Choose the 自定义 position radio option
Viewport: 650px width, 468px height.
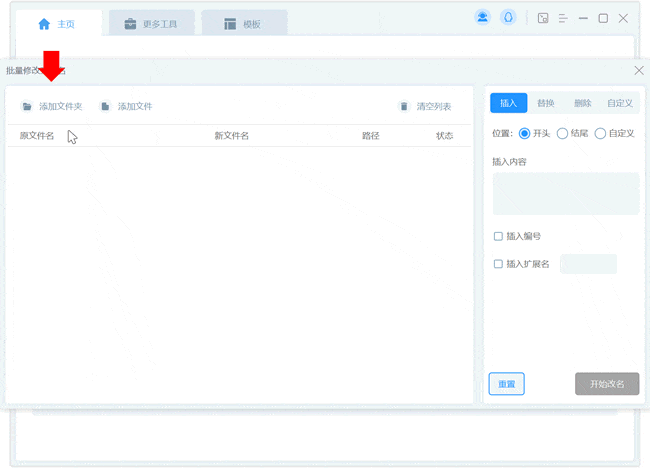(x=600, y=133)
